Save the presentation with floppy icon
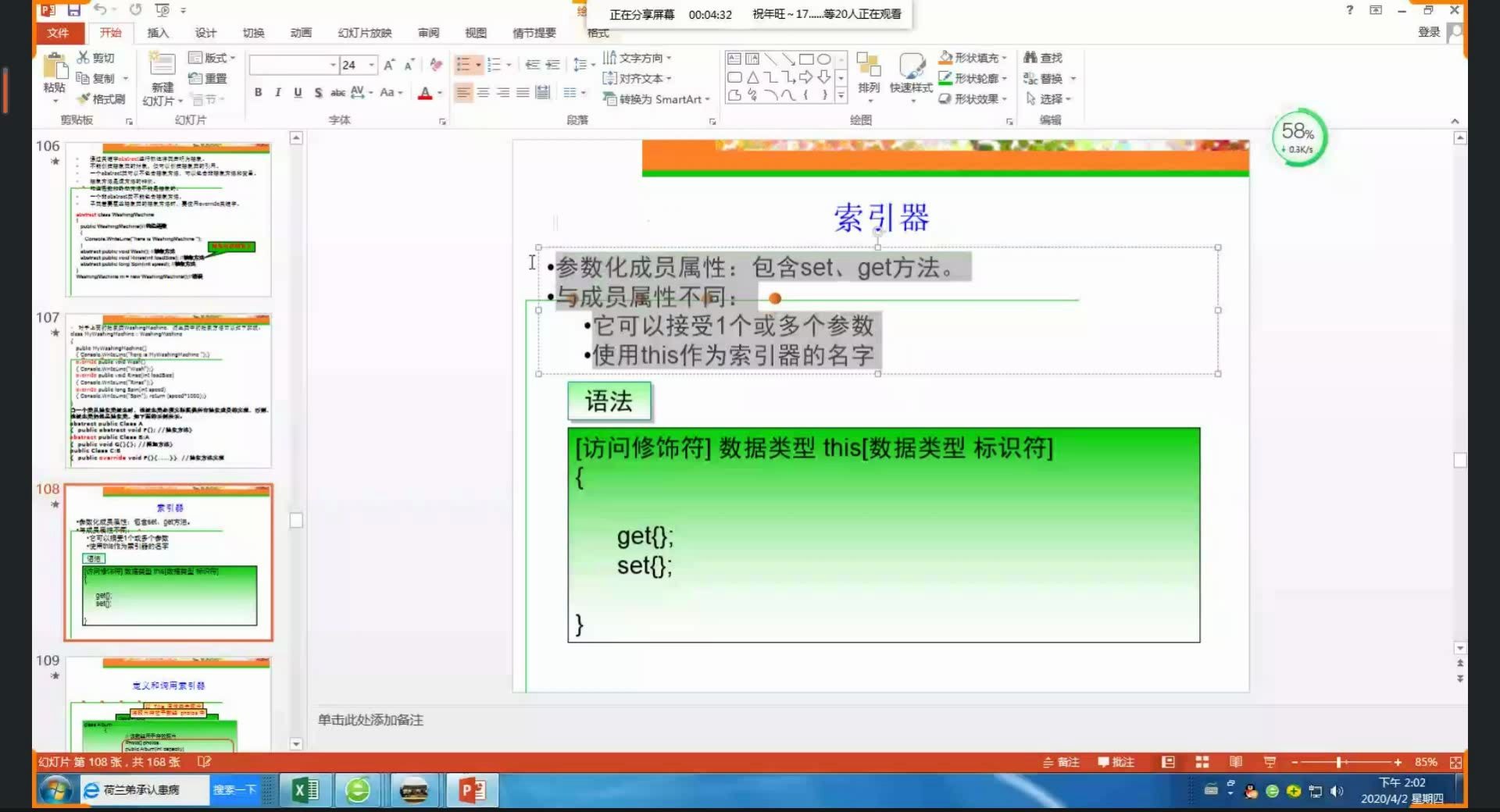Viewport: 1500px width, 812px height. pos(74,10)
